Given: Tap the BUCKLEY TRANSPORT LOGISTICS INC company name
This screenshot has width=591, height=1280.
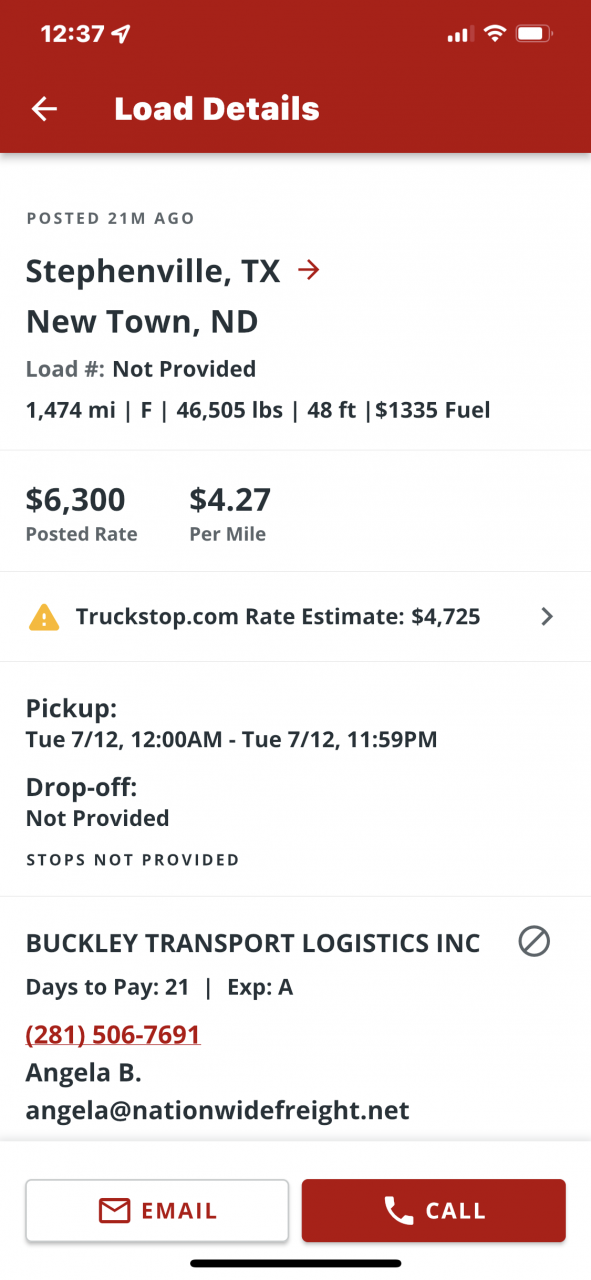Looking at the screenshot, I should click(x=253, y=943).
